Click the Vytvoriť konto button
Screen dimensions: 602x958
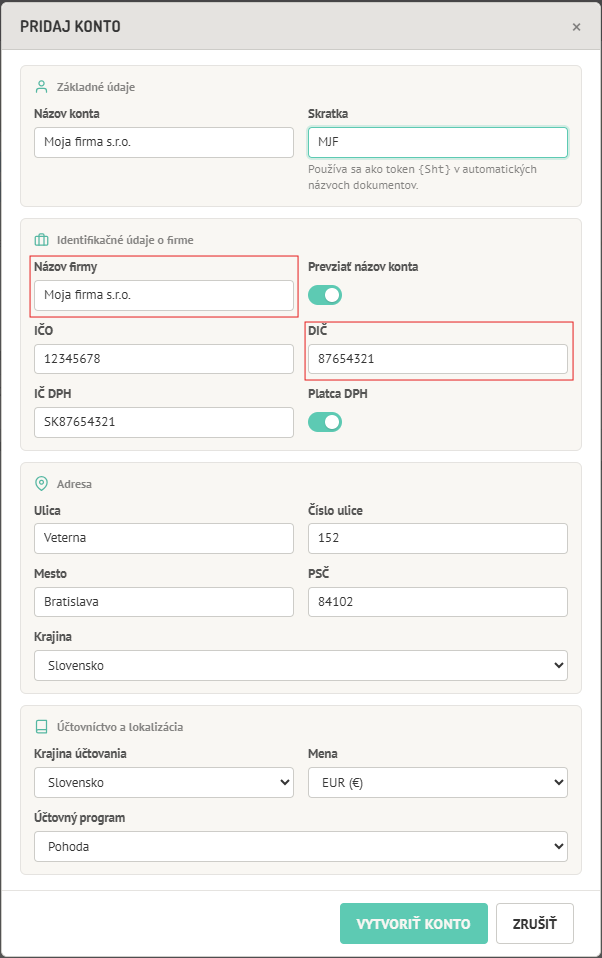[414, 923]
